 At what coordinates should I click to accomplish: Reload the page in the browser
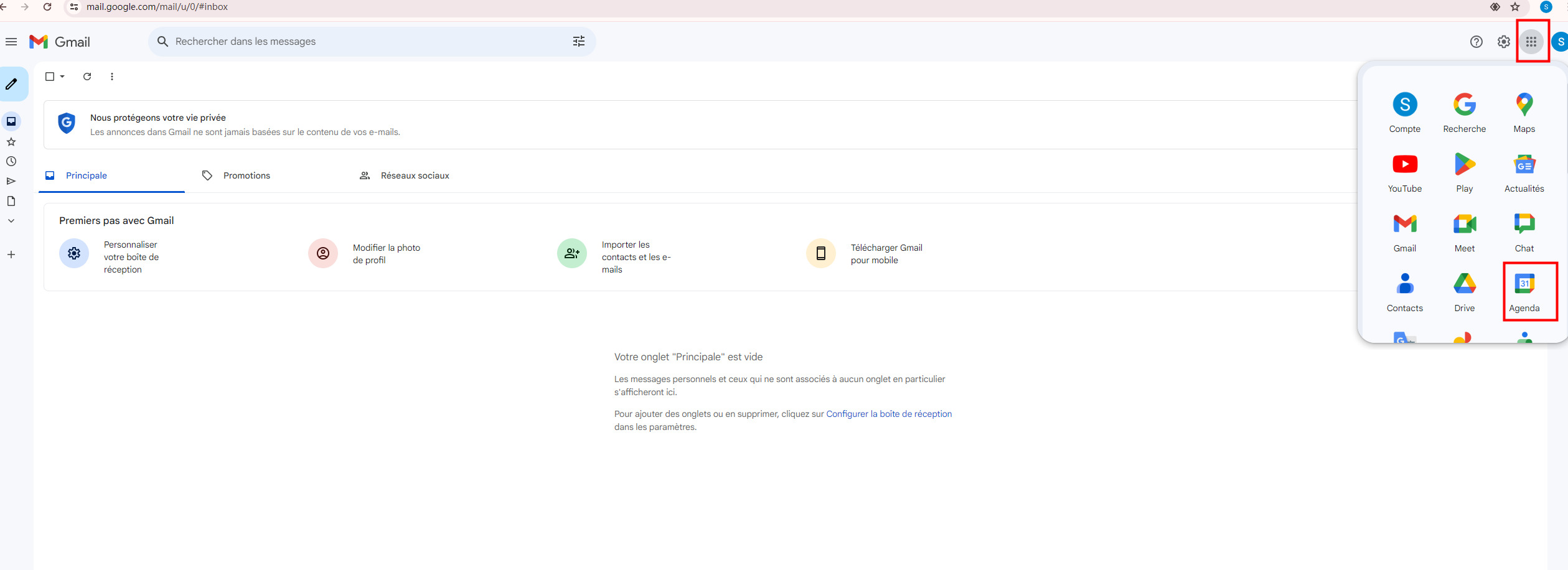47,7
